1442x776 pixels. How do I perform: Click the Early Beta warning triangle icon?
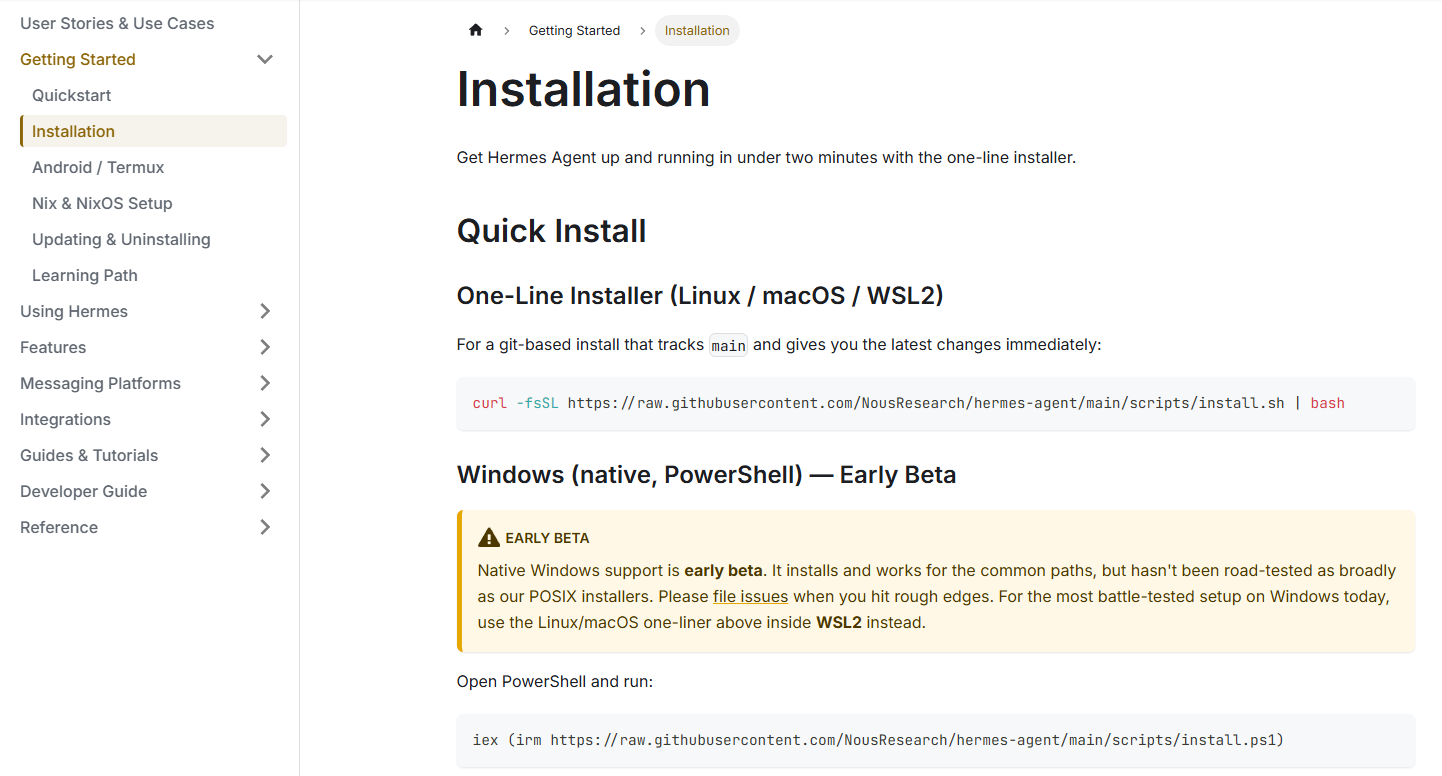pyautogui.click(x=489, y=537)
